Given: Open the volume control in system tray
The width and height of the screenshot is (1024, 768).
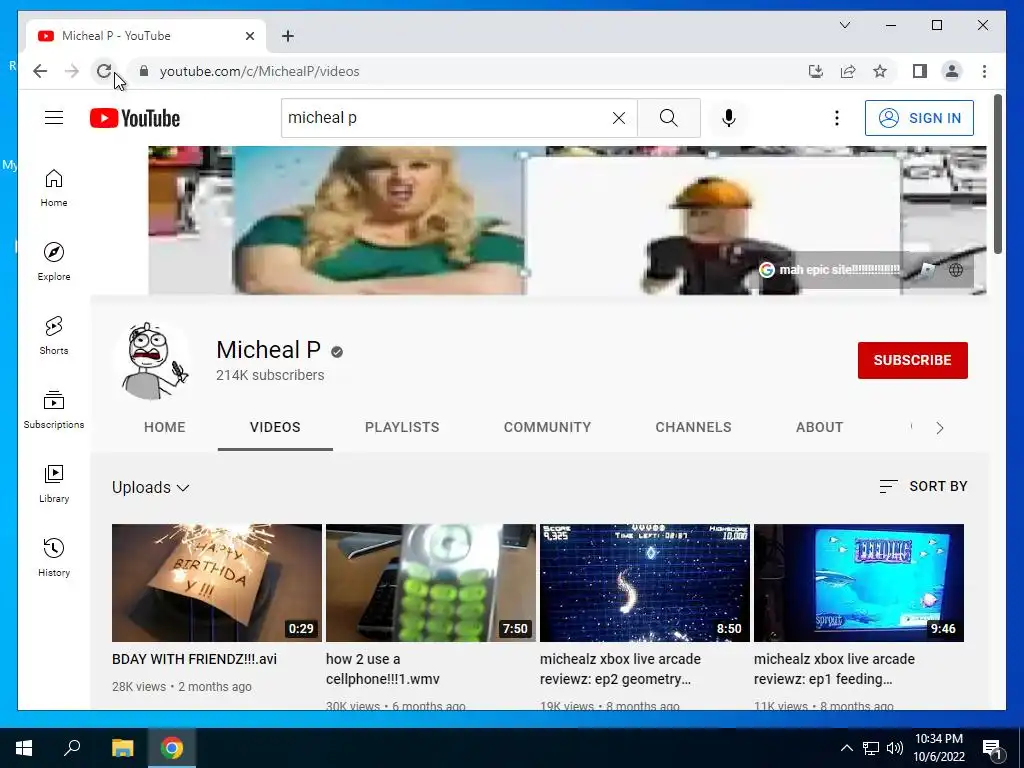Looking at the screenshot, I should (895, 748).
